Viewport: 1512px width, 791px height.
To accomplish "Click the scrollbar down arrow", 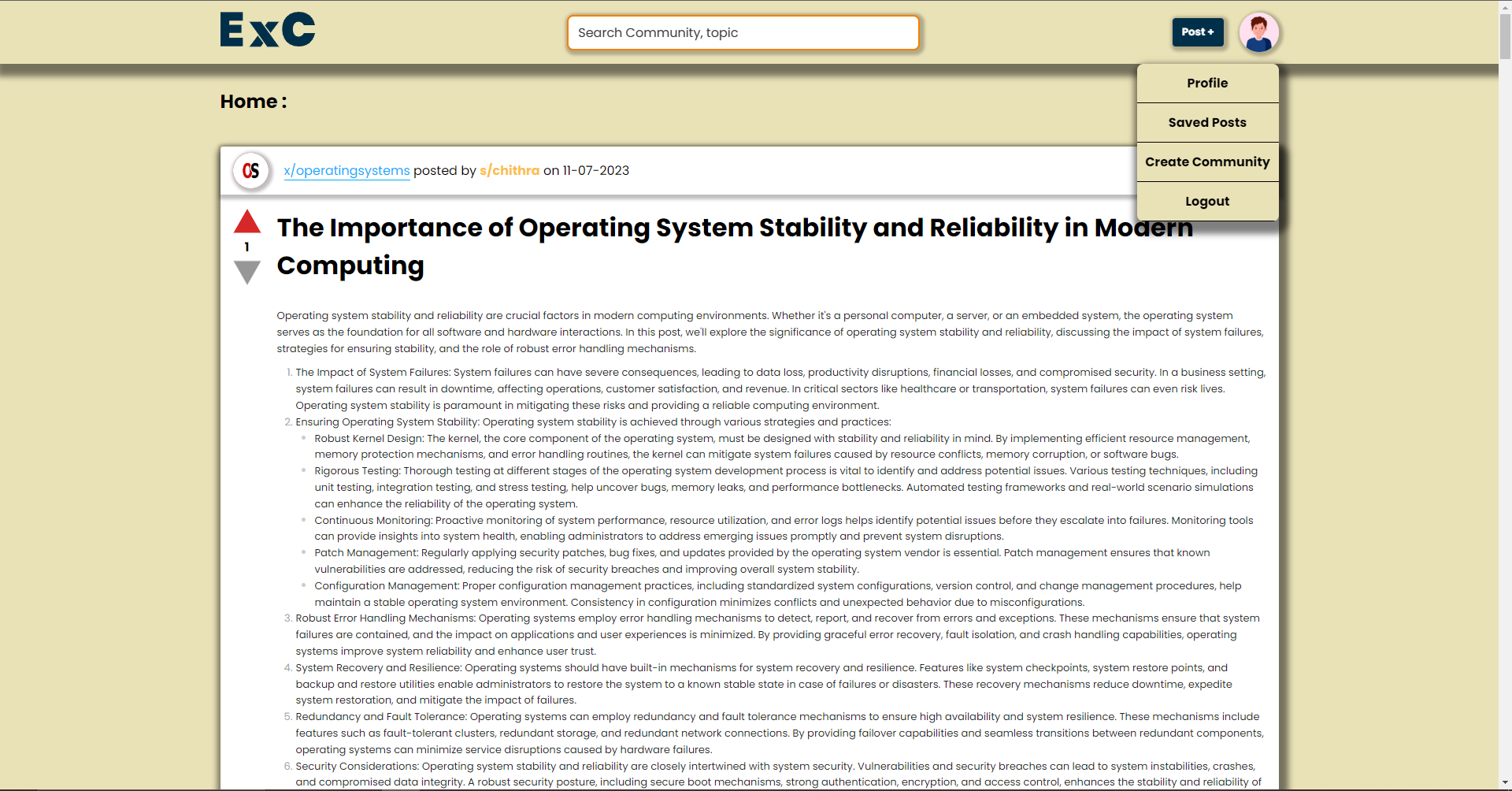I will (x=1505, y=783).
